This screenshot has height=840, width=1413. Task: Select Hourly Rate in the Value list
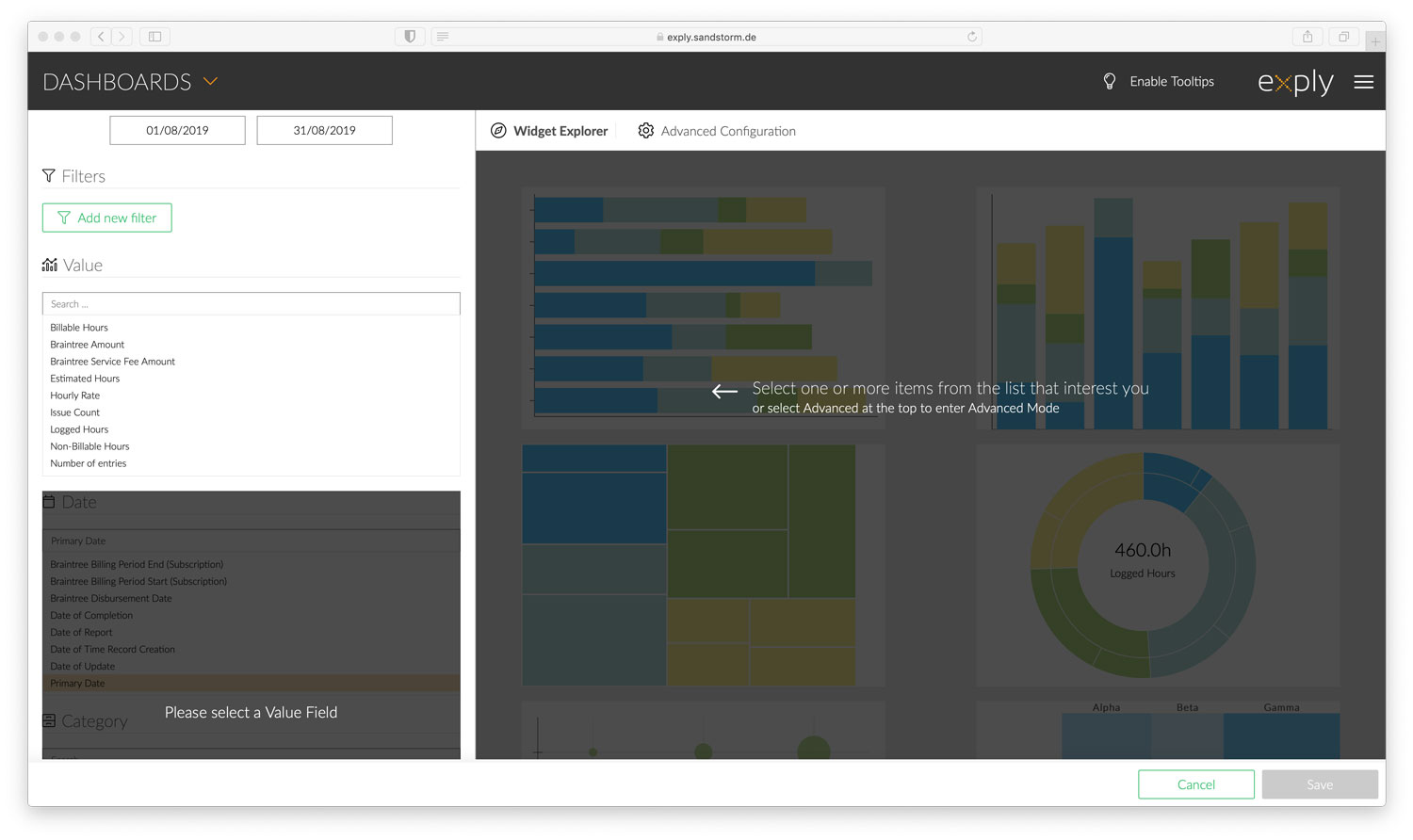coord(75,396)
